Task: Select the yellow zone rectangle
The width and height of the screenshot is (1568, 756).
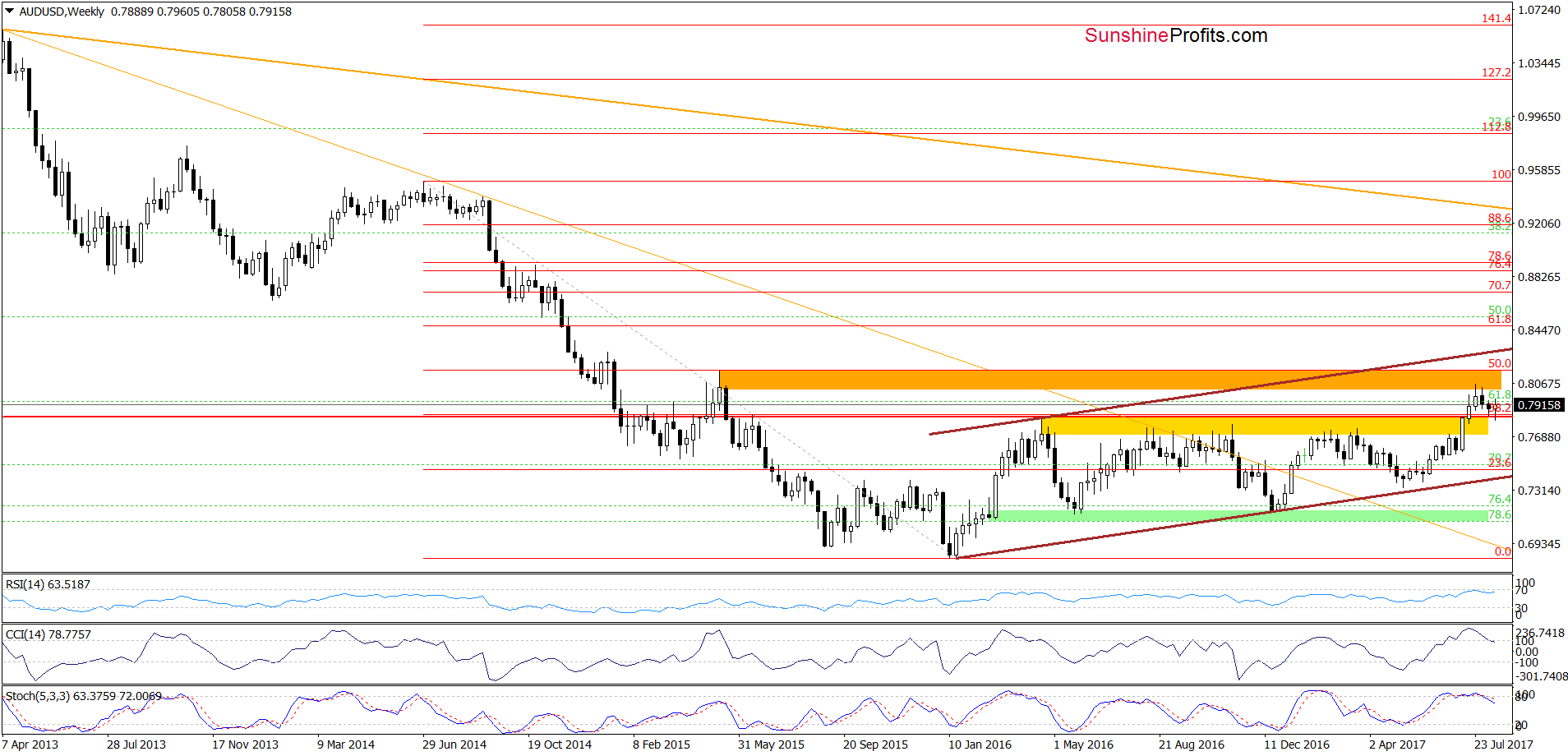Action: click(1265, 426)
